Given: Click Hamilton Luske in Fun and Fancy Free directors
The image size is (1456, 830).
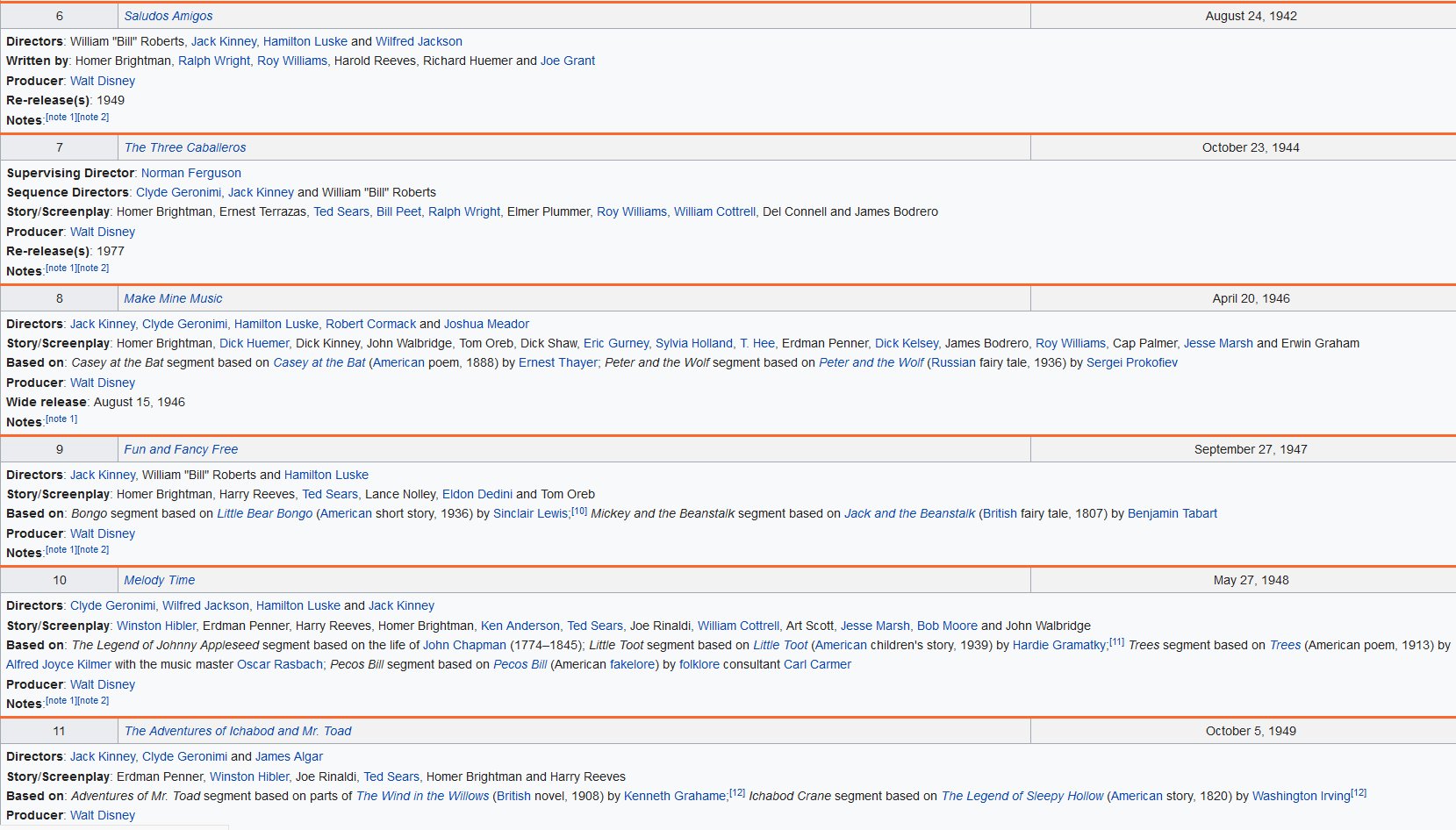Looking at the screenshot, I should [326, 475].
